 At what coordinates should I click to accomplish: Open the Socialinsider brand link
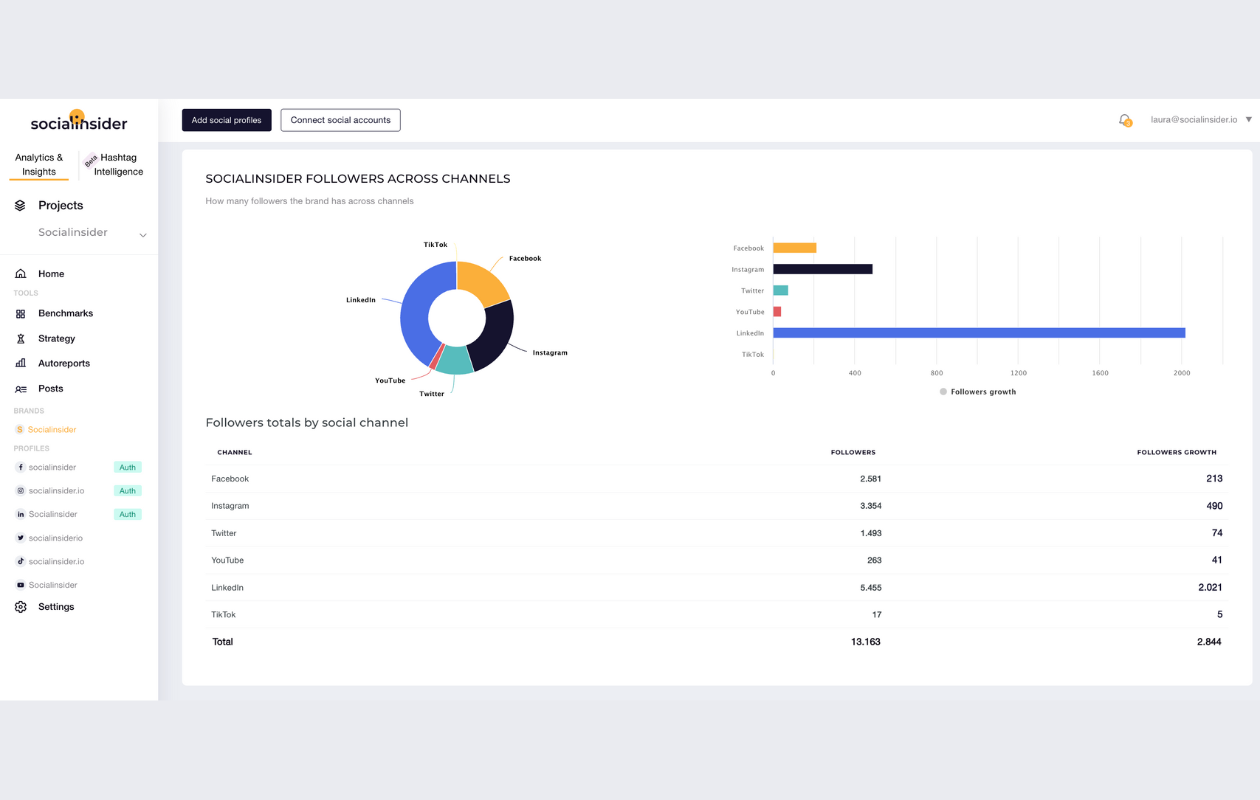[x=52, y=430]
